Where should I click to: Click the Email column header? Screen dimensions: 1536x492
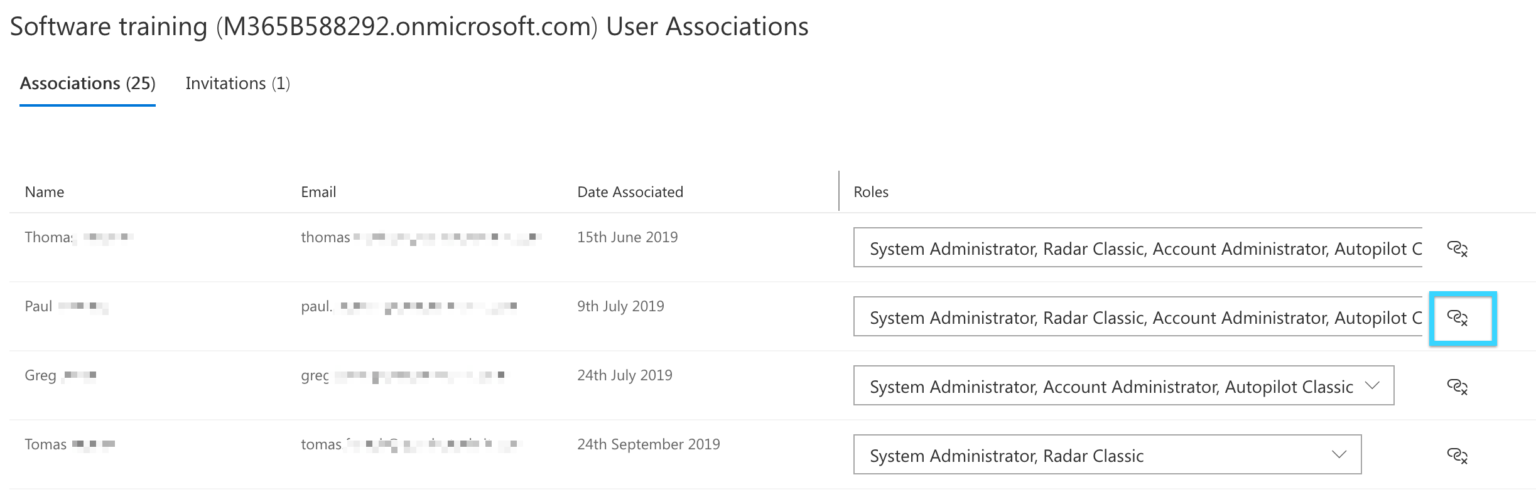click(319, 192)
